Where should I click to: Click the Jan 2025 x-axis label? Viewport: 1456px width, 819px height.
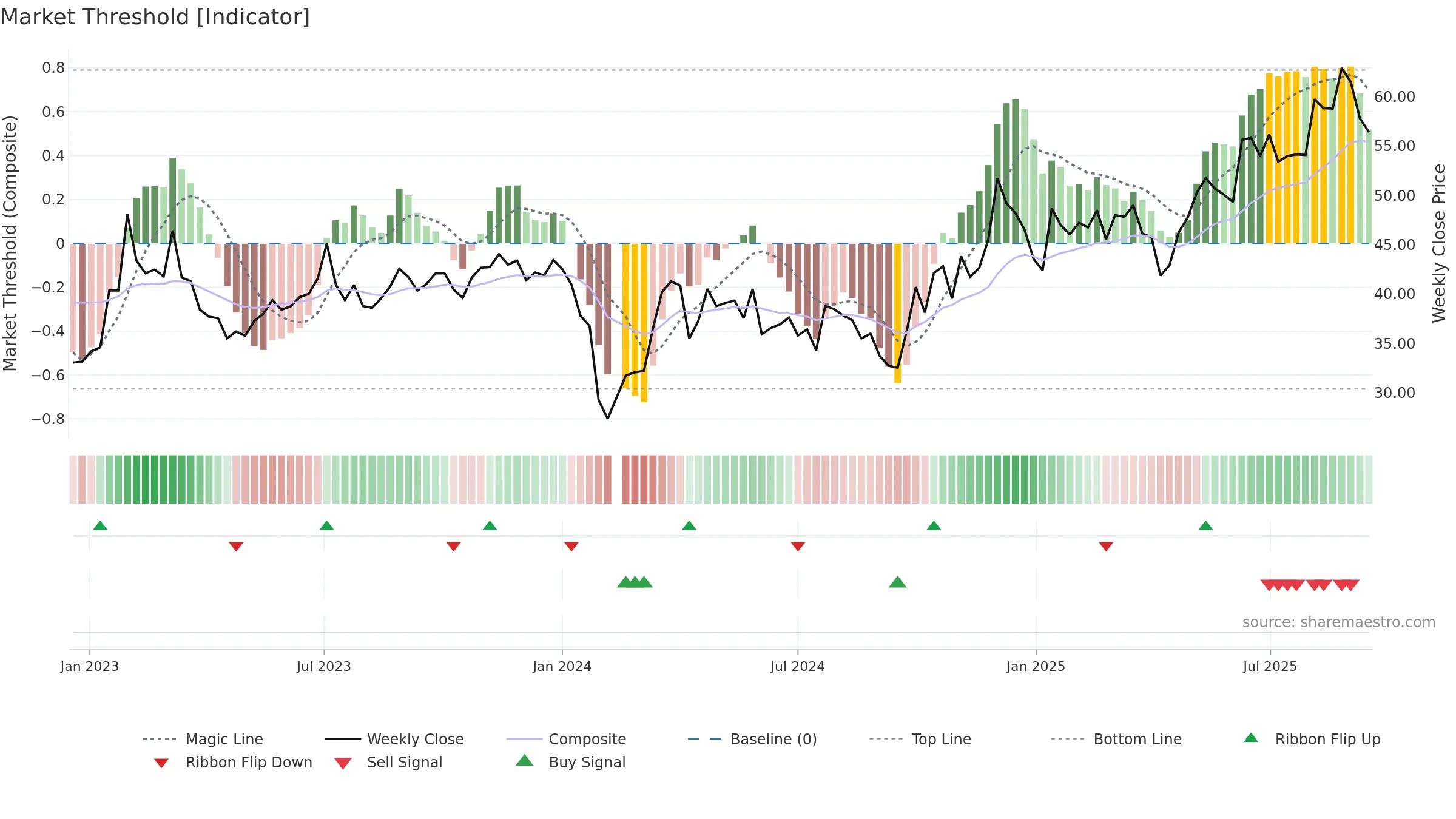1036,667
